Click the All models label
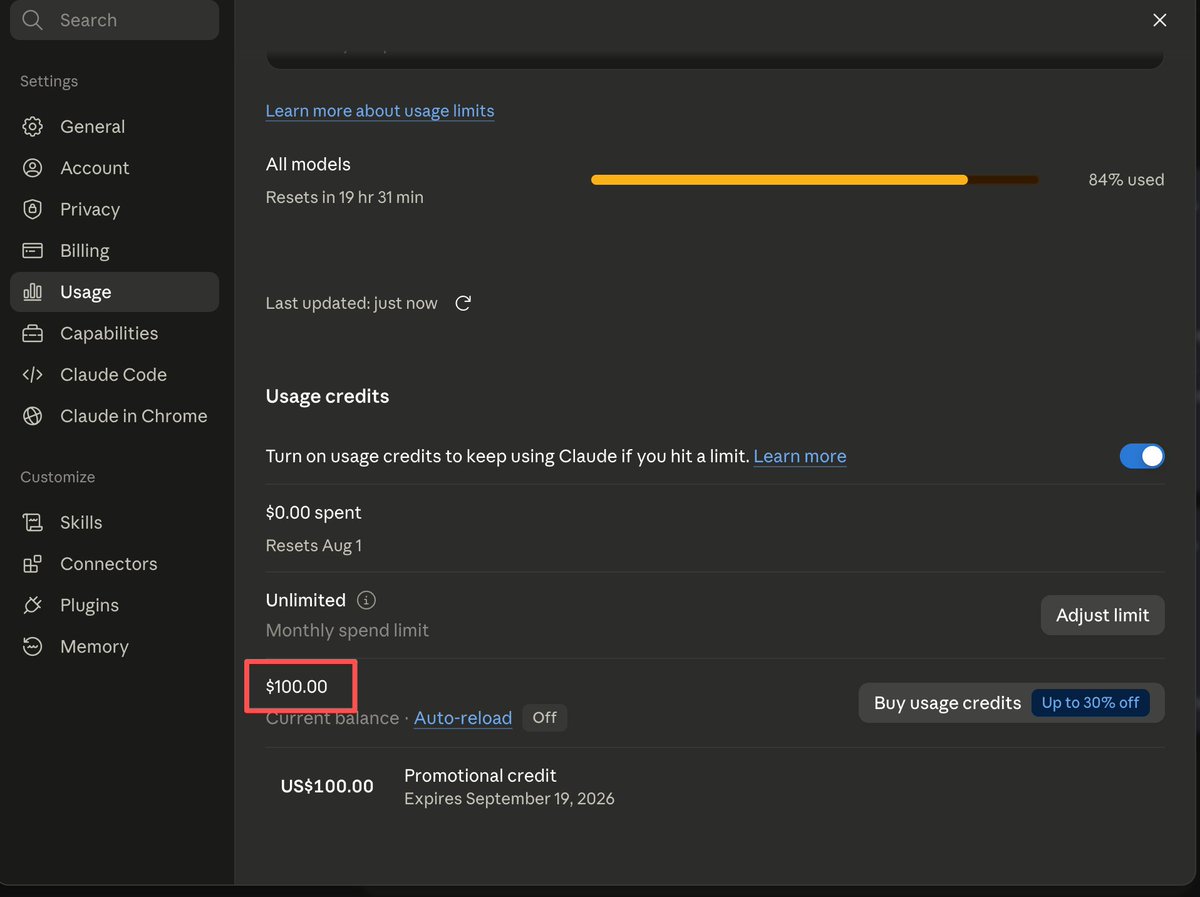This screenshot has height=897, width=1200. coord(308,164)
